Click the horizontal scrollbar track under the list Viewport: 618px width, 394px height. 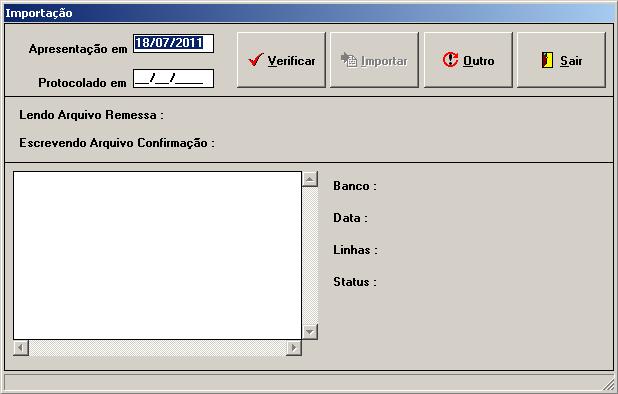157,348
